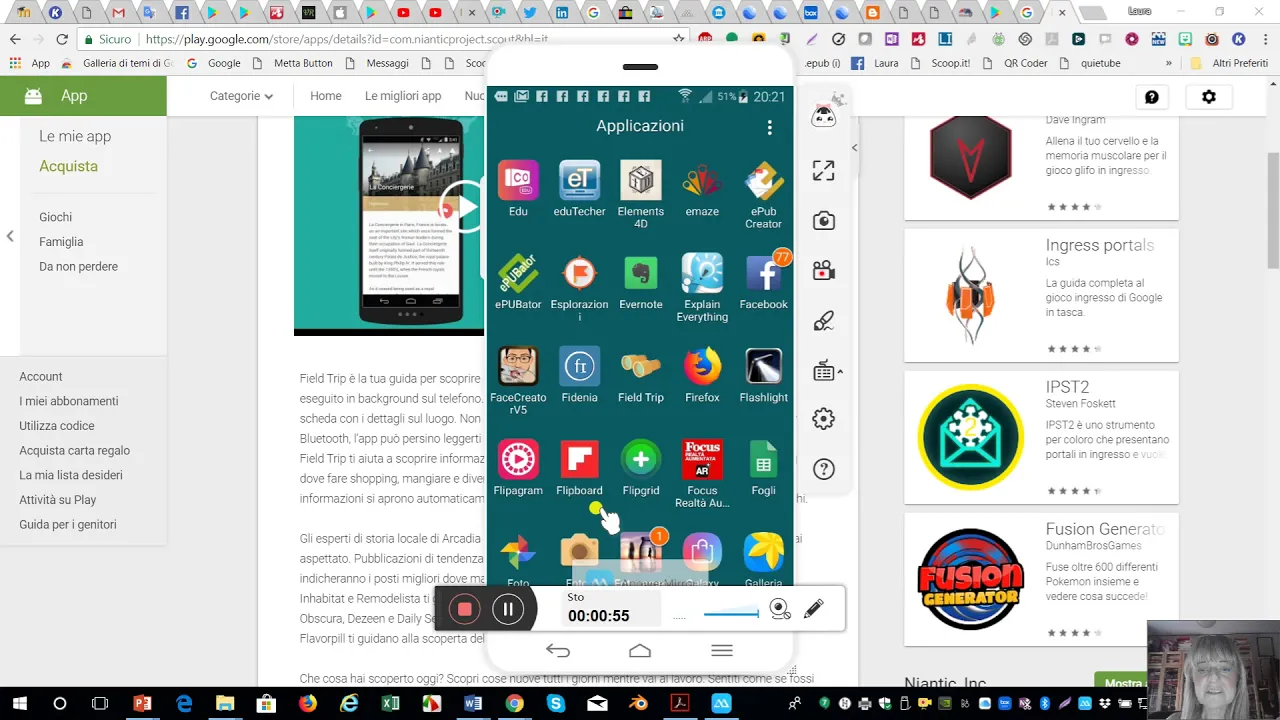Open the Flipboard app
The height and width of the screenshot is (720, 1280).
tap(579, 459)
